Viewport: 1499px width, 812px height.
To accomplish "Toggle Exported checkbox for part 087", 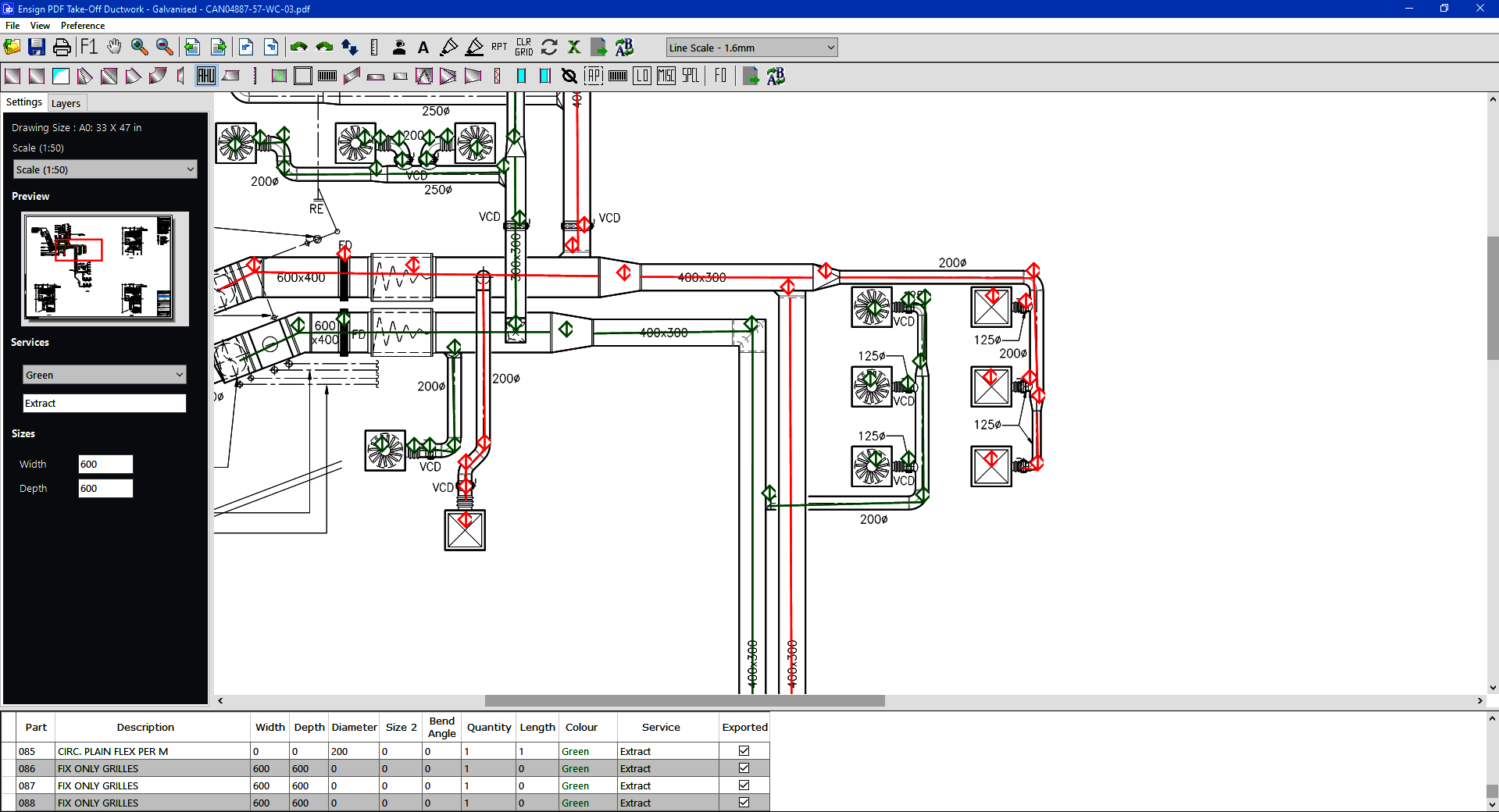I will point(744,785).
